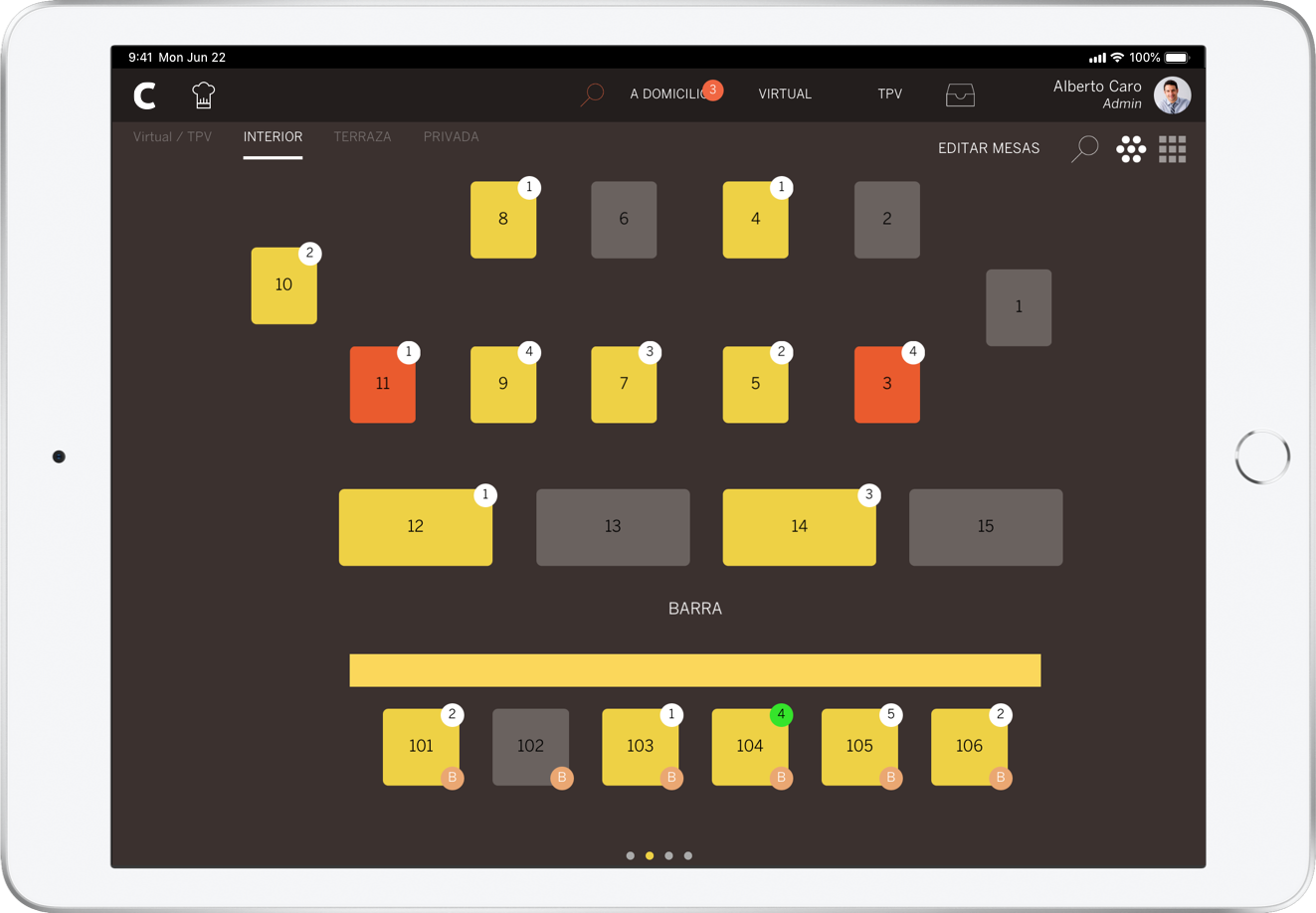This screenshot has width=1316, height=913.
Task: Select the orange table 11
Action: click(x=382, y=385)
